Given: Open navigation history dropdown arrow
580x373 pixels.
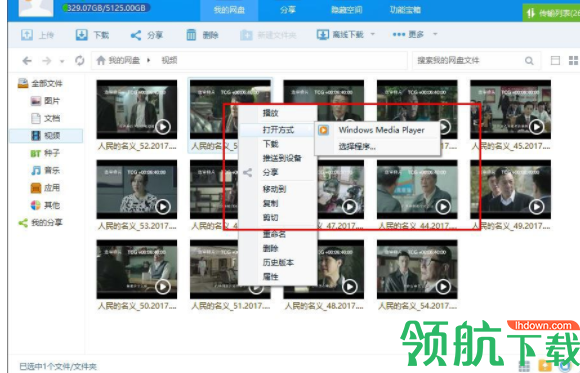Looking at the screenshot, I should [x=62, y=61].
